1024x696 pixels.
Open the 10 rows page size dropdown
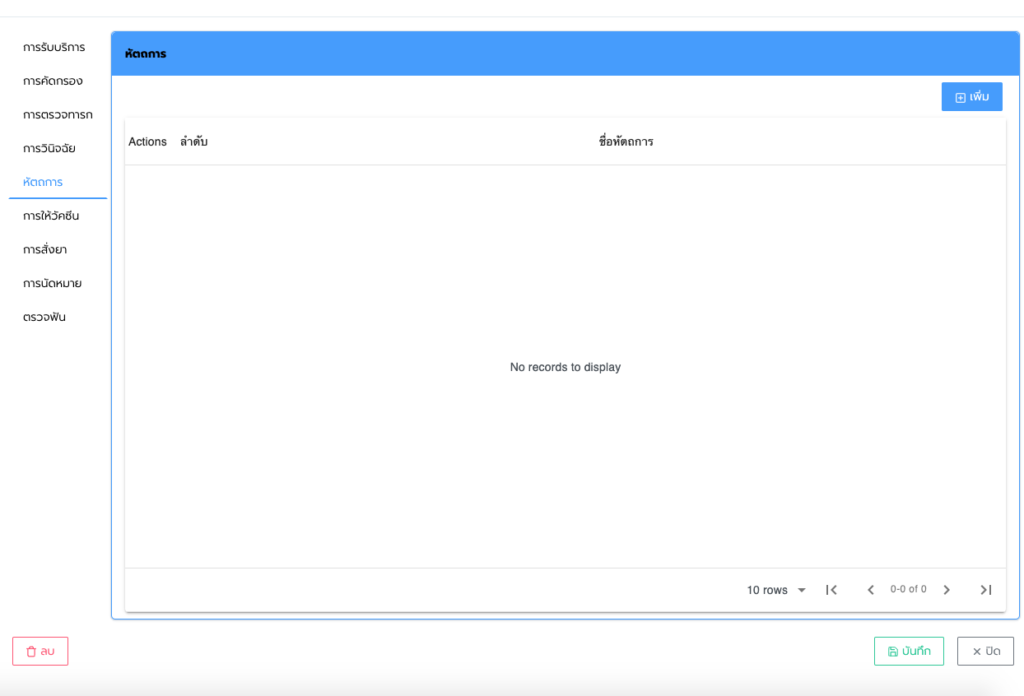[776, 590]
